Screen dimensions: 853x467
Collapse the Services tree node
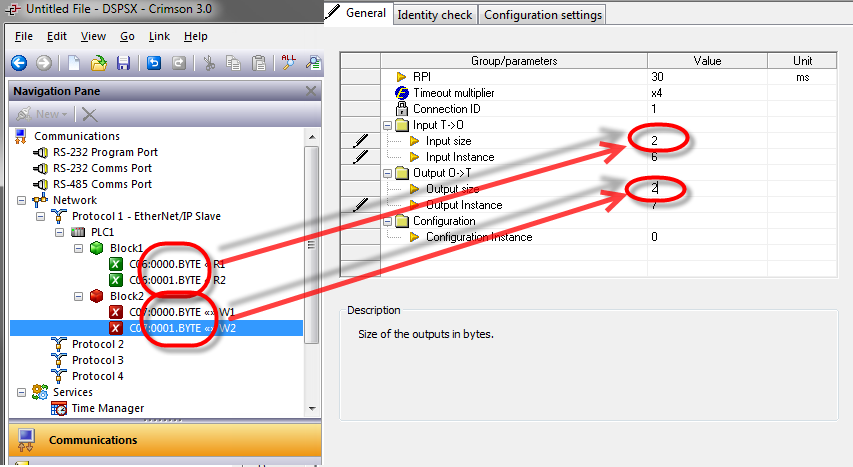[21, 392]
